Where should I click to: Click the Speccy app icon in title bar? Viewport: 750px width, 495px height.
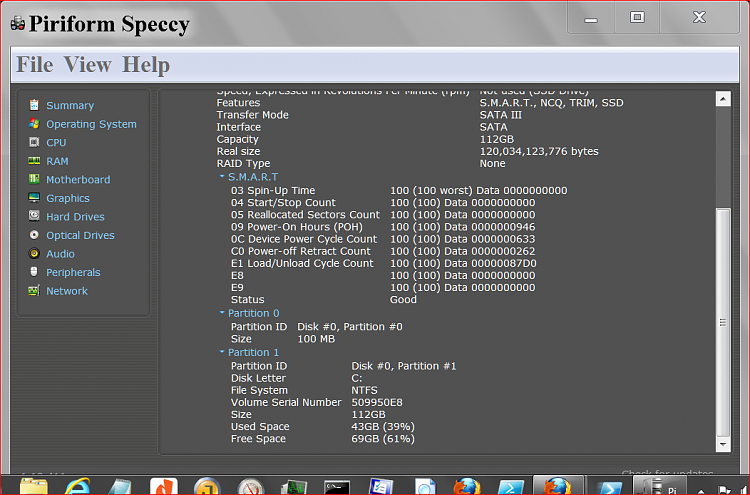18,23
